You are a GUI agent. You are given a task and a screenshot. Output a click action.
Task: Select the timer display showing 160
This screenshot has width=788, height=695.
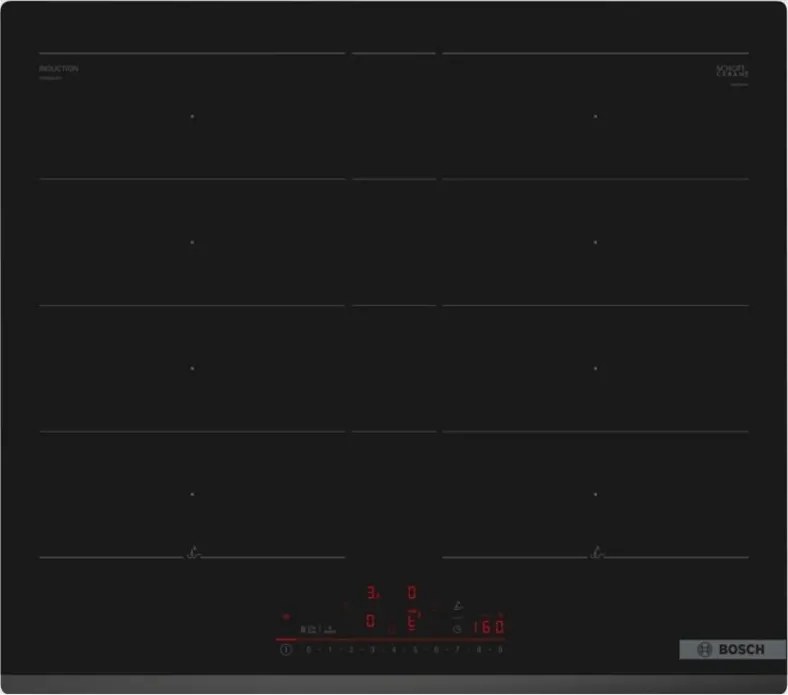tap(488, 627)
